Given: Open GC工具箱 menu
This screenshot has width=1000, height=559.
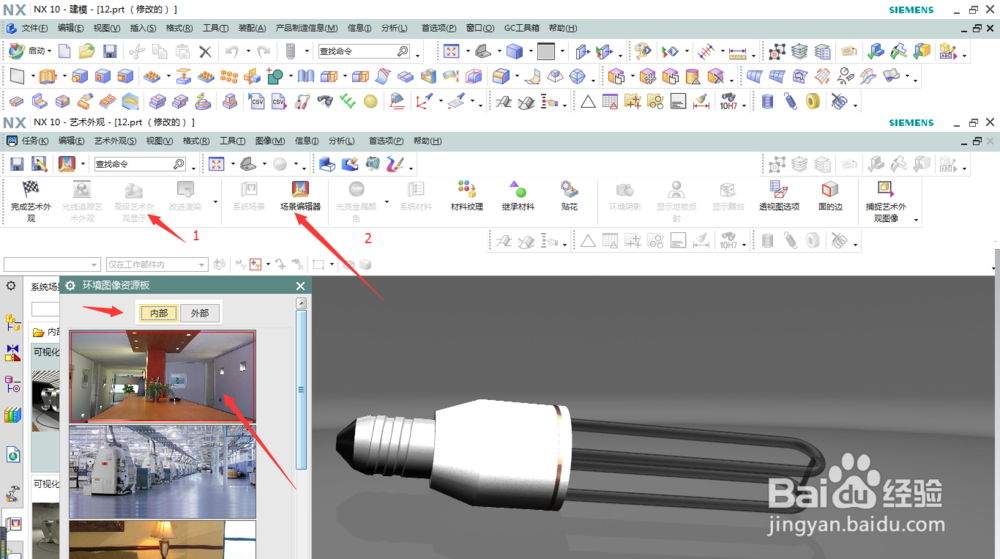Looking at the screenshot, I should (522, 28).
